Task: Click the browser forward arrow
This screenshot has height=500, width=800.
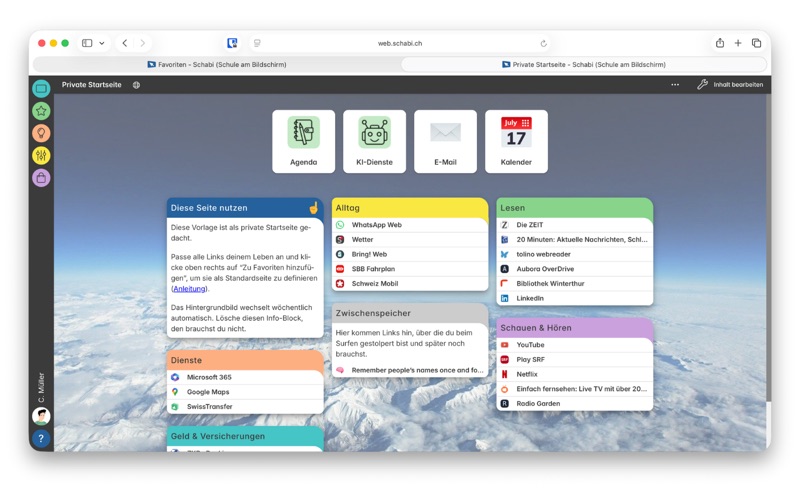Action: [142, 43]
